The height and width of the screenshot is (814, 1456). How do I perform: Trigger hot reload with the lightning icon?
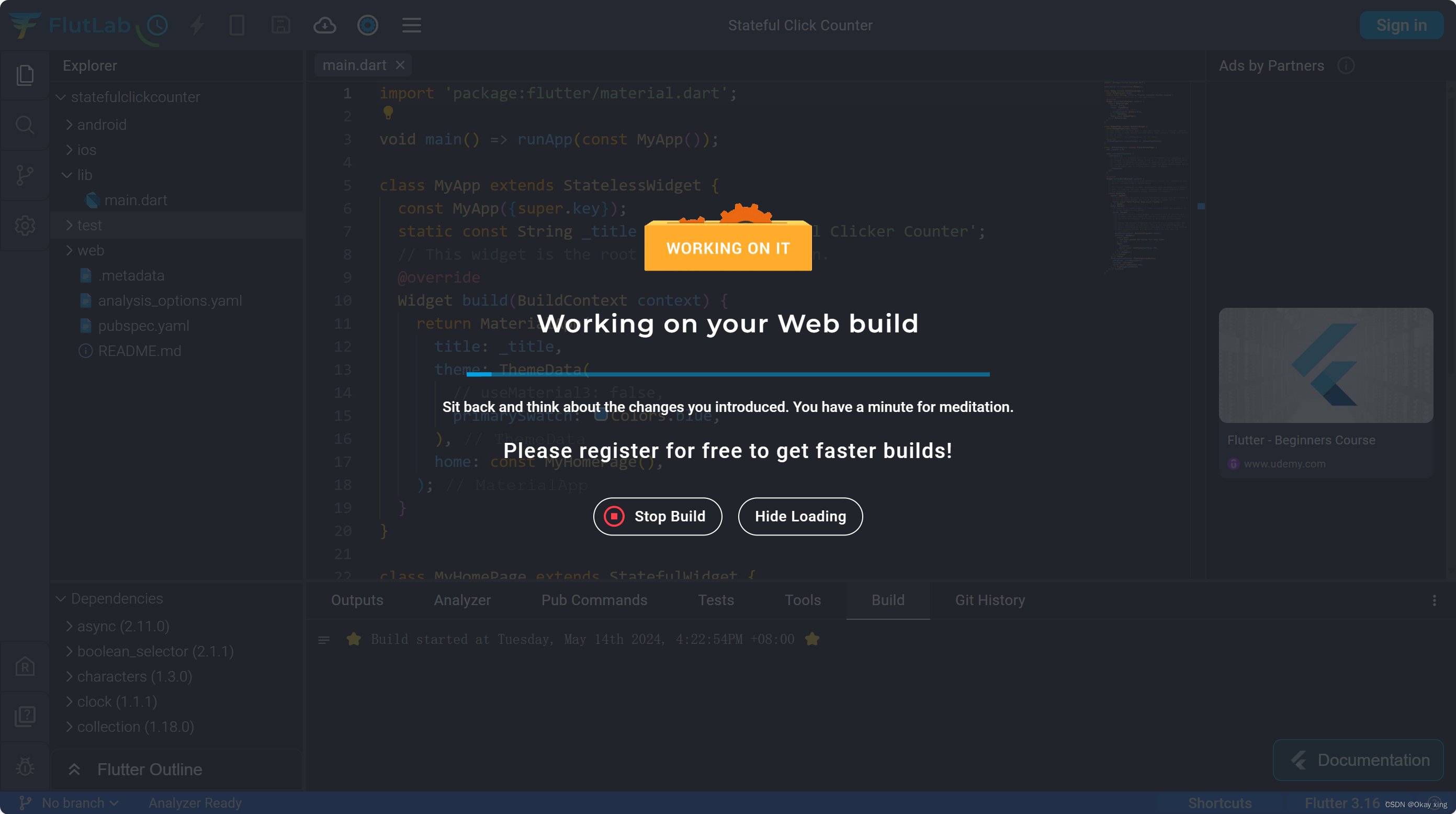pyautogui.click(x=196, y=25)
